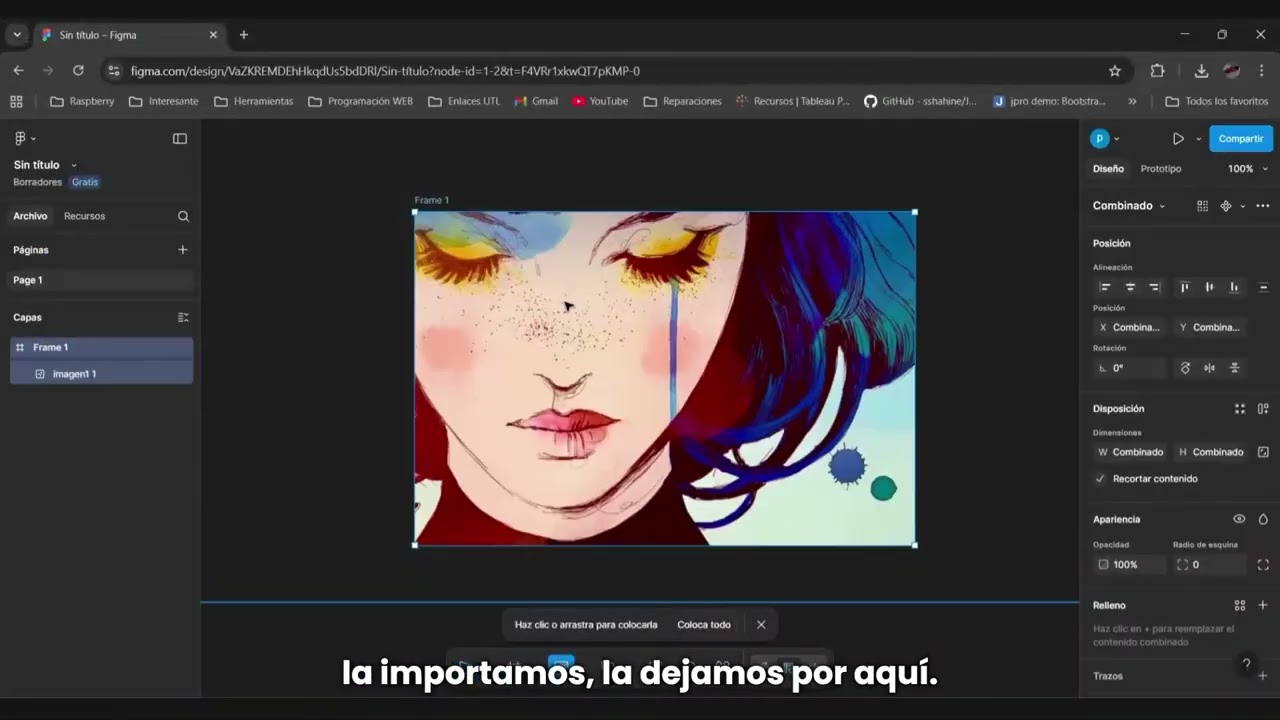
Task: Open blend mode drop icon in Apariencia
Action: [1263, 519]
